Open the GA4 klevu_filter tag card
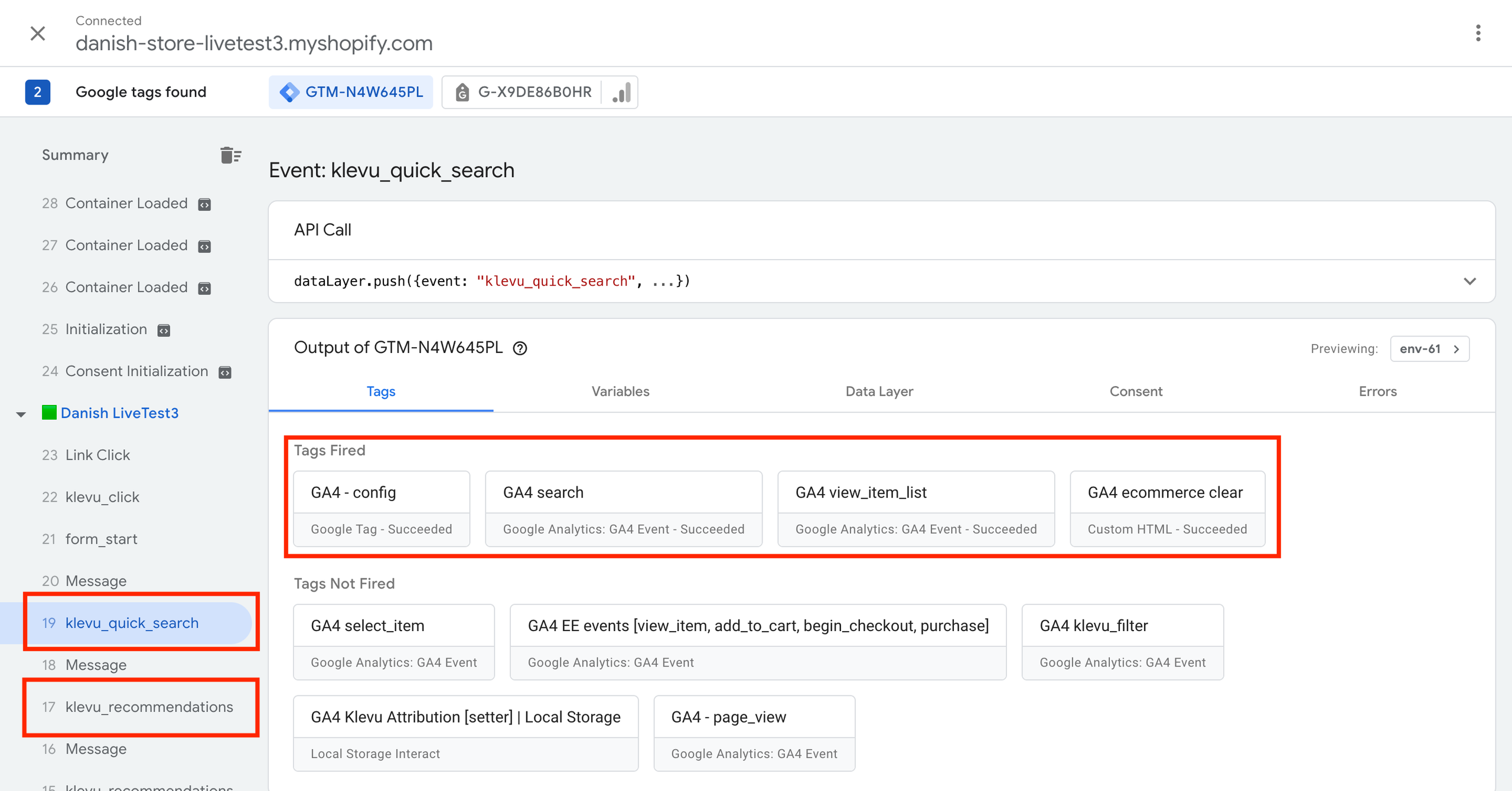 [1123, 642]
